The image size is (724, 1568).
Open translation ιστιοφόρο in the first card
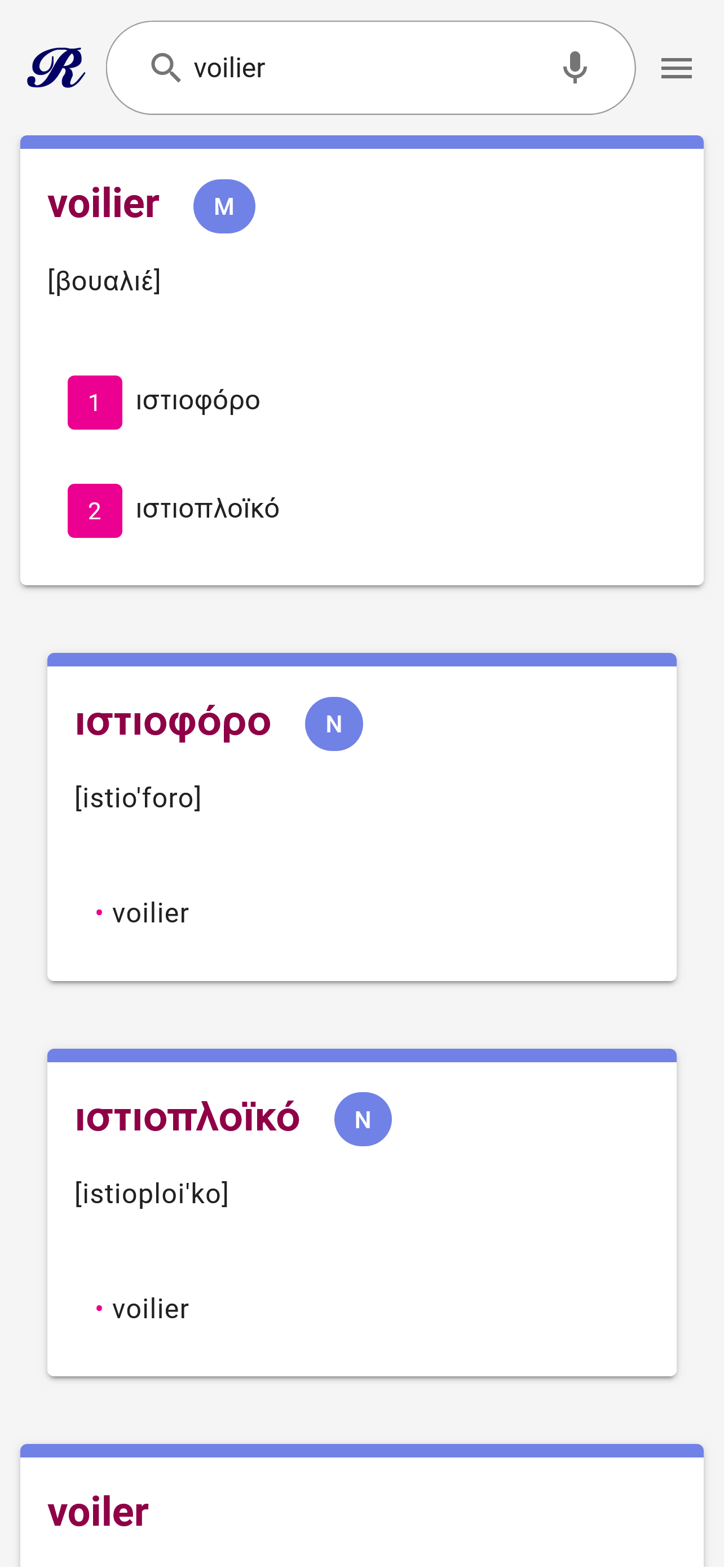[198, 401]
